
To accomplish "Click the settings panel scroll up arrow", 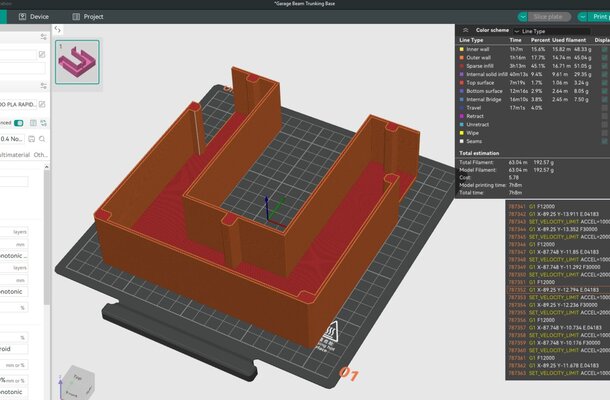I will pyautogui.click(x=47, y=167).
